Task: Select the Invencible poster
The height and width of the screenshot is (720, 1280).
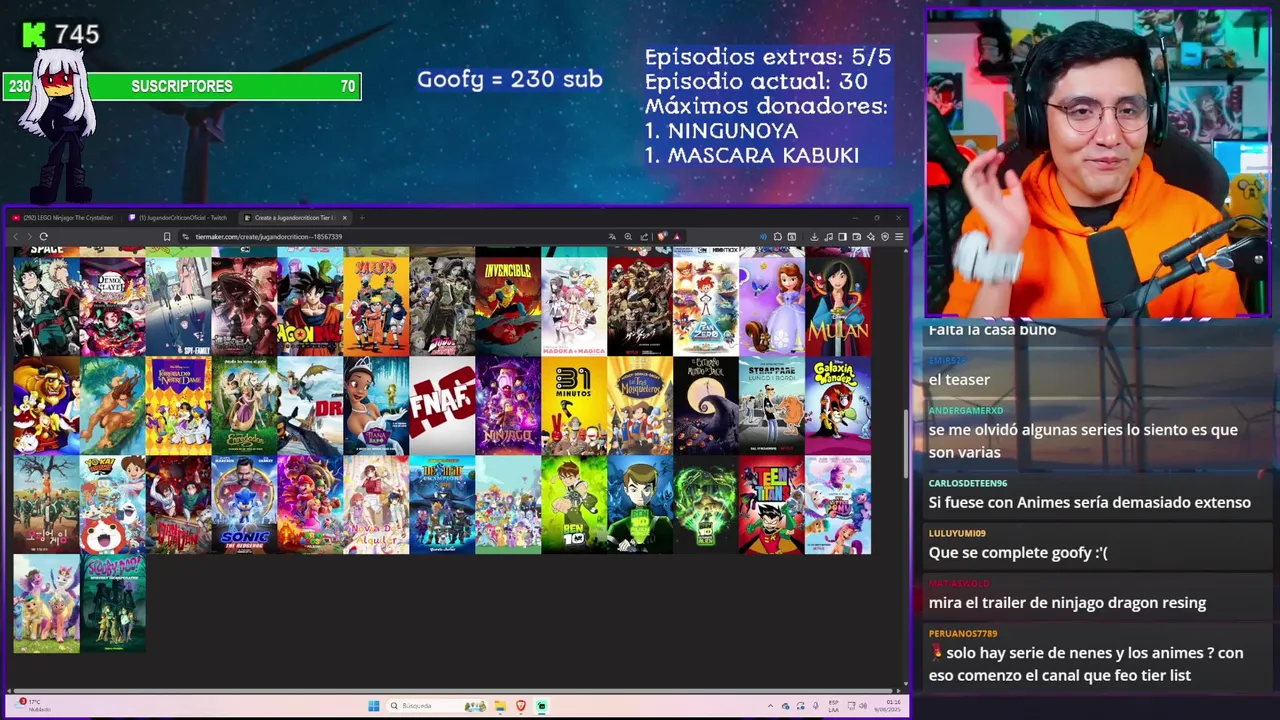Action: pos(508,305)
